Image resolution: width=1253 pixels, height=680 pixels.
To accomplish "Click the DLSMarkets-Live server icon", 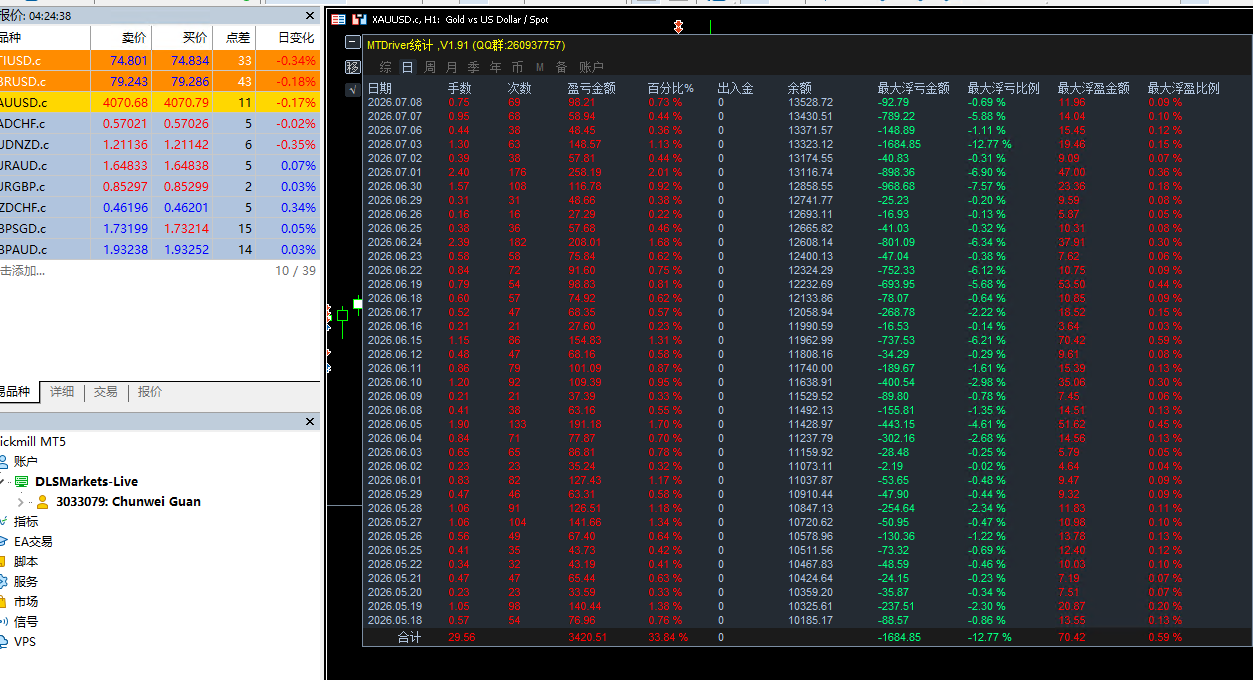I will point(21,482).
